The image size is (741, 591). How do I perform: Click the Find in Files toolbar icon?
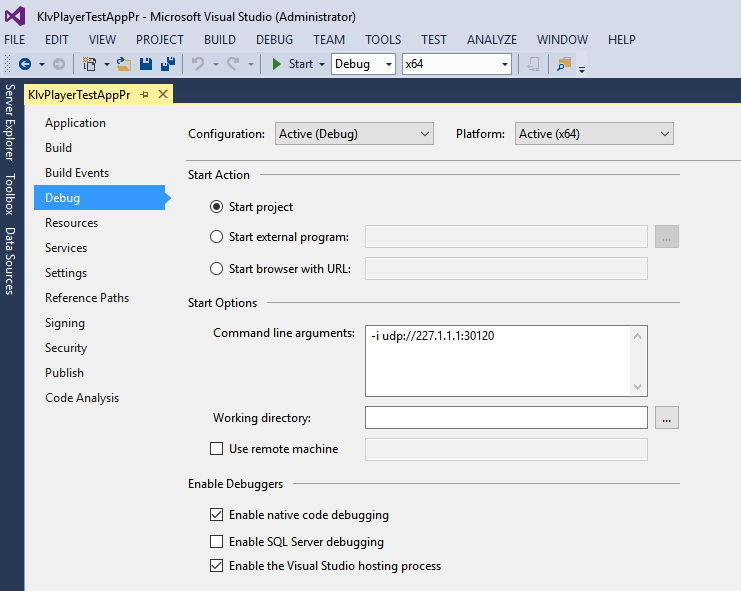click(565, 64)
